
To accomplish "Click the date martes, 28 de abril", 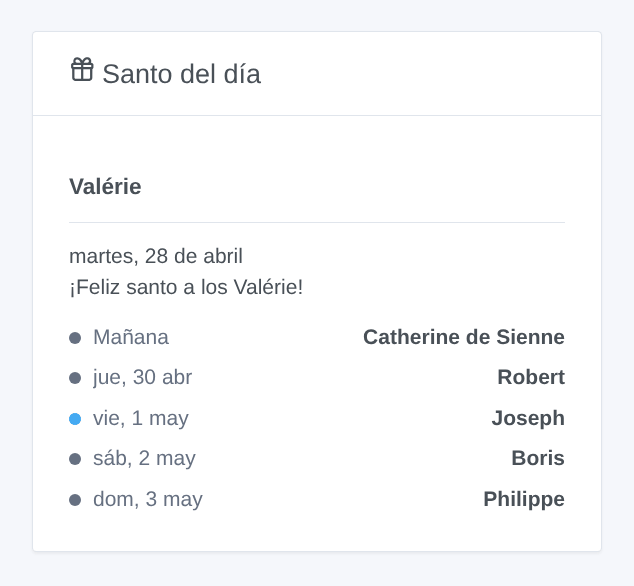I will click(156, 256).
